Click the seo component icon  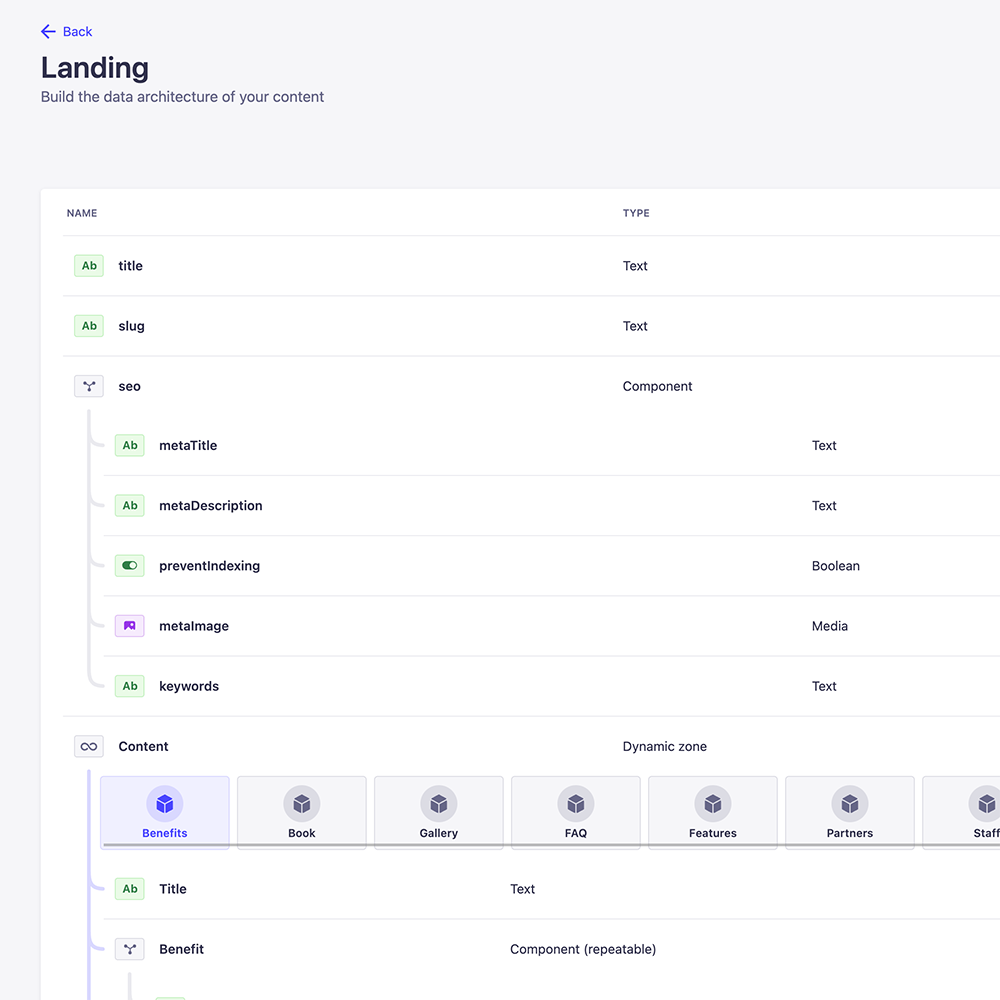coord(89,386)
